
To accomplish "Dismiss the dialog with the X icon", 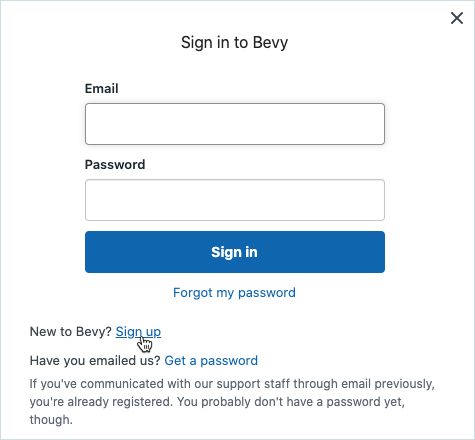I will pos(457,18).
